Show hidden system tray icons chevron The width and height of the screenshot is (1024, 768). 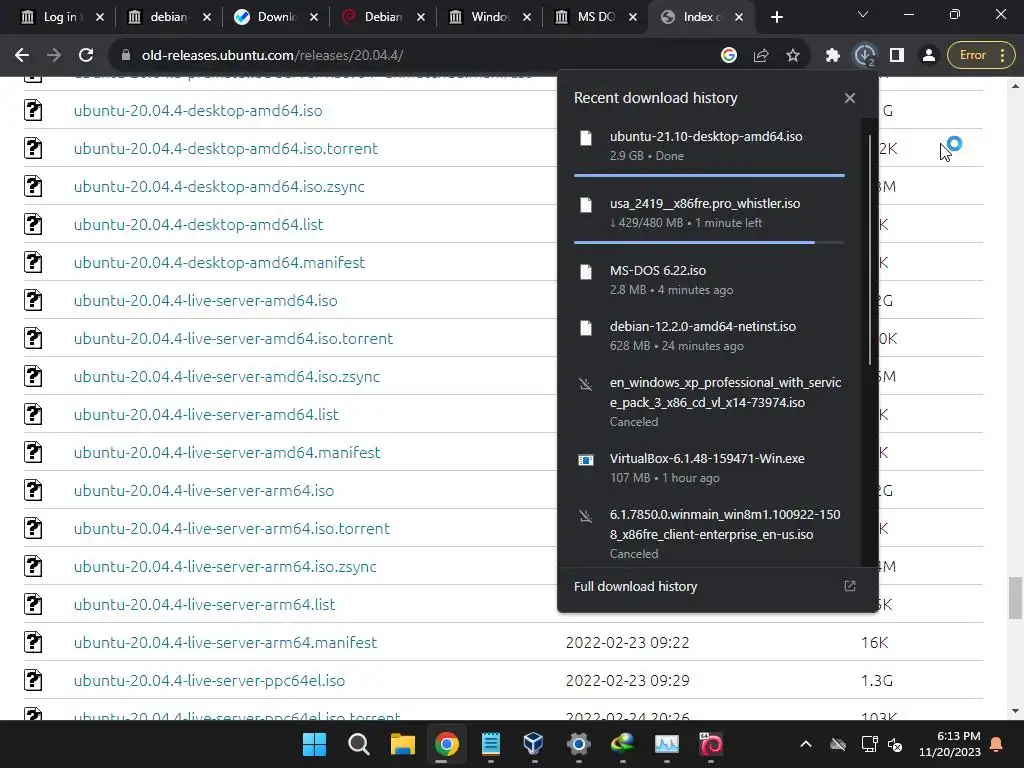(x=806, y=744)
